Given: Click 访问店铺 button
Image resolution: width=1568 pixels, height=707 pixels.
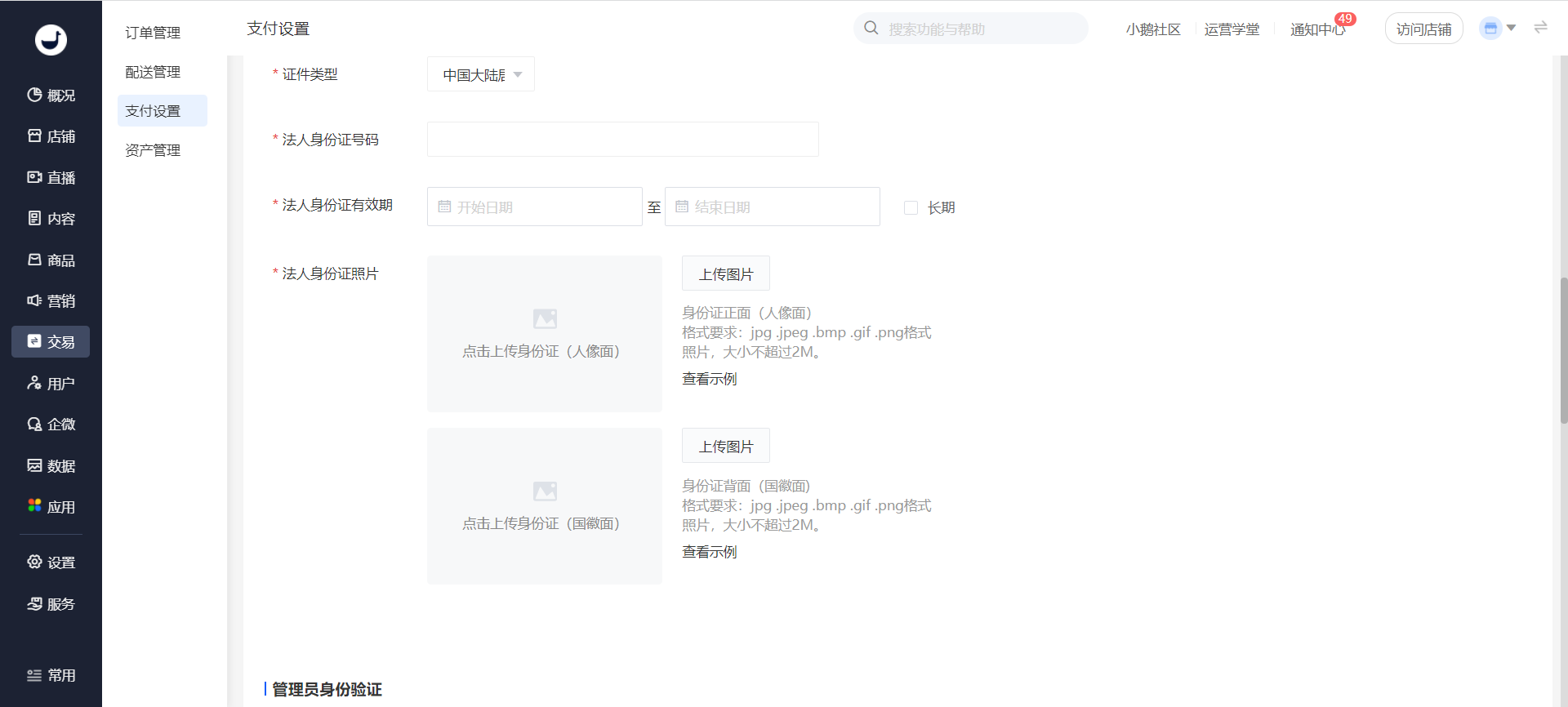Looking at the screenshot, I should pyautogui.click(x=1423, y=29).
